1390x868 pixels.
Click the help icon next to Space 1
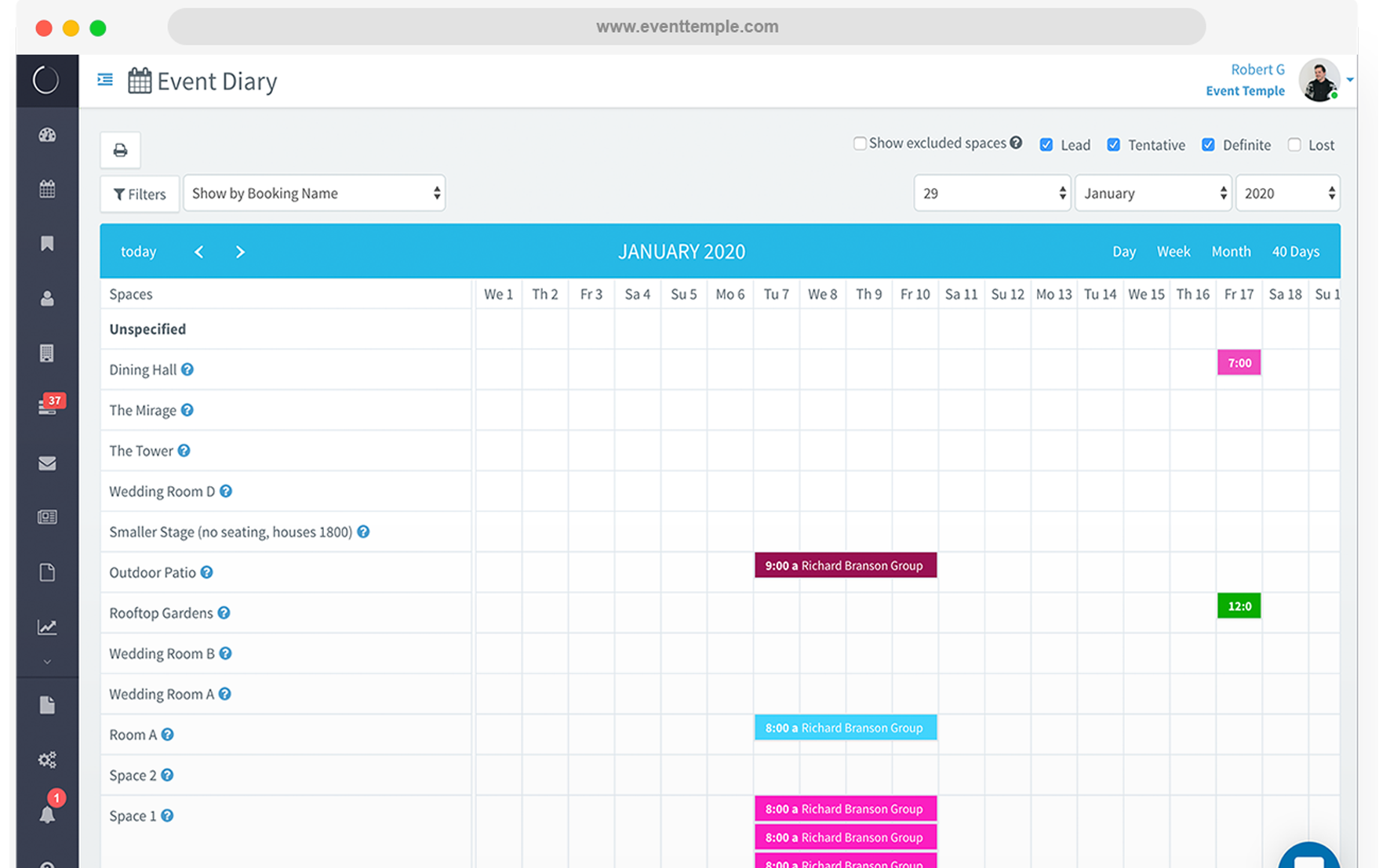[167, 815]
